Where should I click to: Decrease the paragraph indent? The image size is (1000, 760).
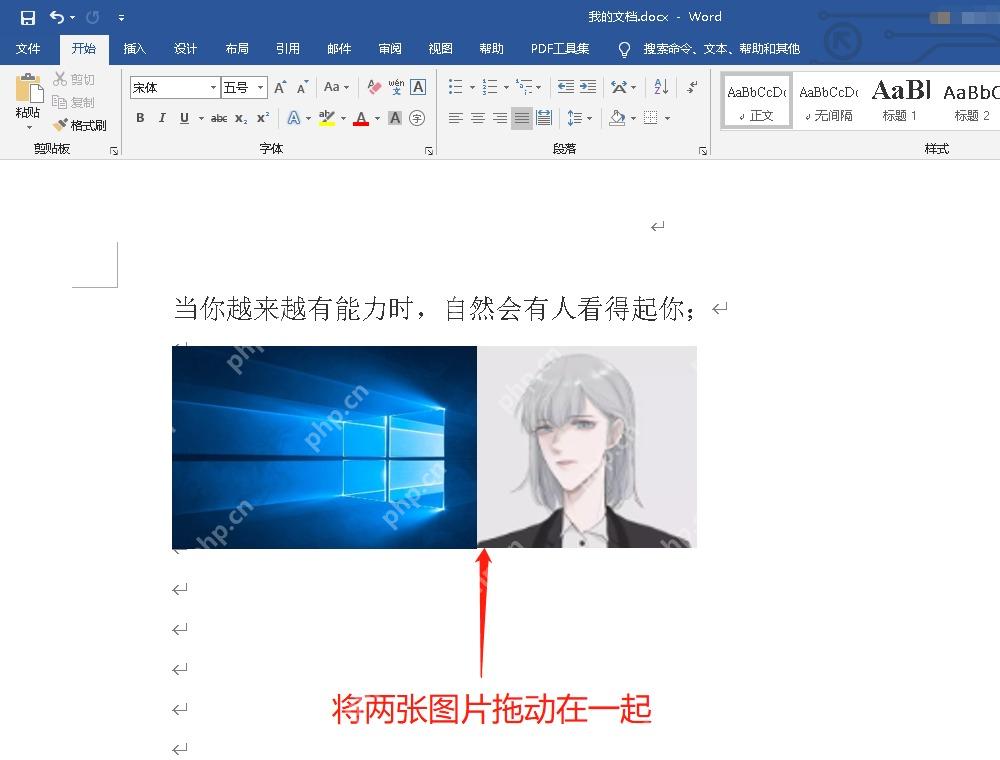[x=566, y=87]
